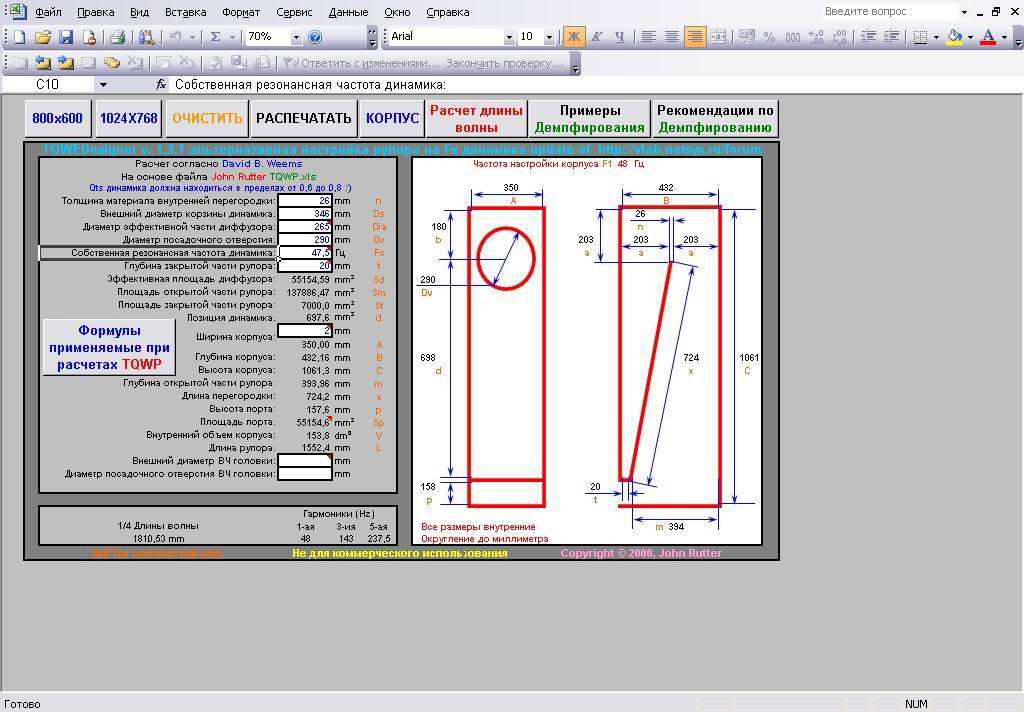Open the Сервис menu
Viewport: 1024px width, 712px height.
click(294, 12)
